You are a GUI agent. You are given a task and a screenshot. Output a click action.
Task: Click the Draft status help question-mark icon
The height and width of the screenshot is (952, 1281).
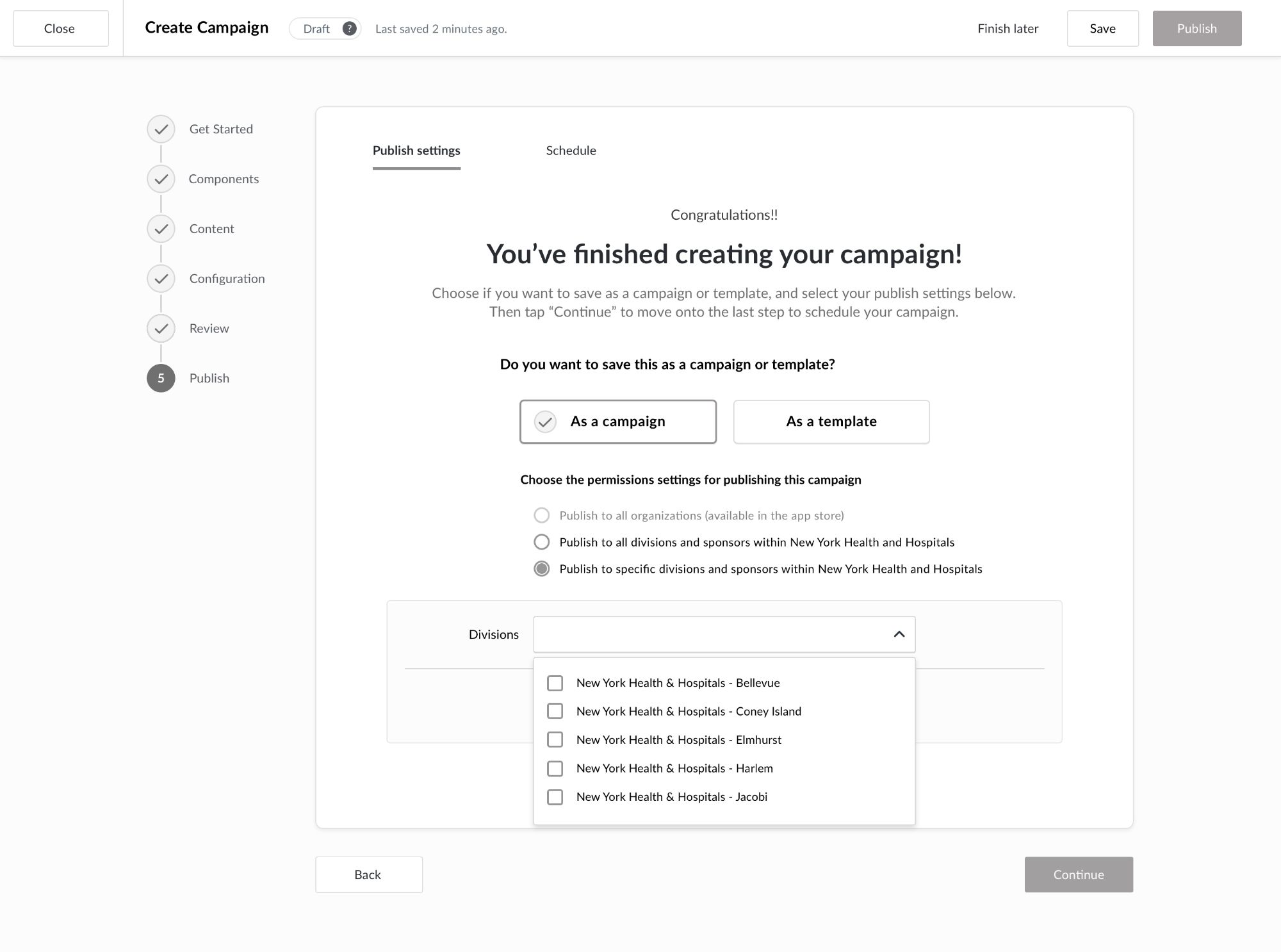pyautogui.click(x=349, y=29)
